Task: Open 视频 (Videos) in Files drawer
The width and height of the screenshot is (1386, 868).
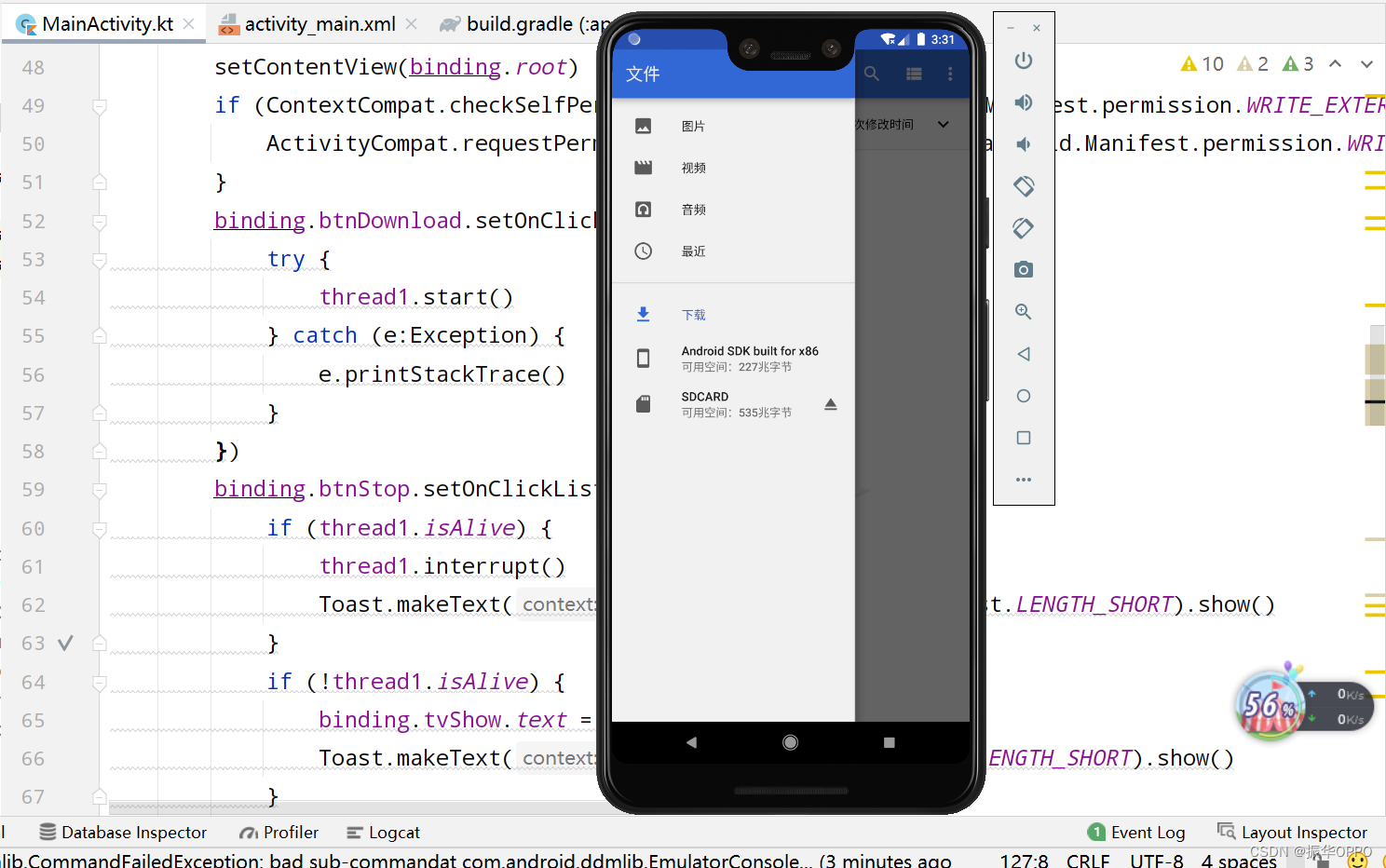Action: coord(733,168)
